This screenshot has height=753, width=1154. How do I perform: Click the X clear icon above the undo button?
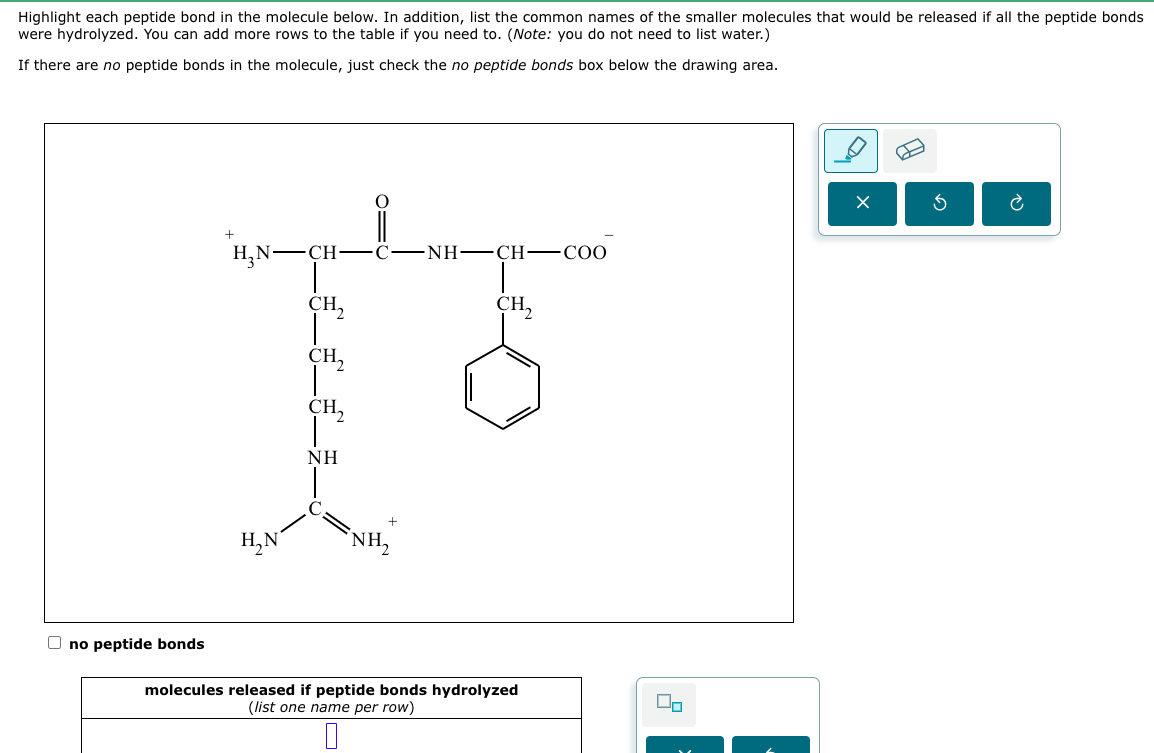861,203
